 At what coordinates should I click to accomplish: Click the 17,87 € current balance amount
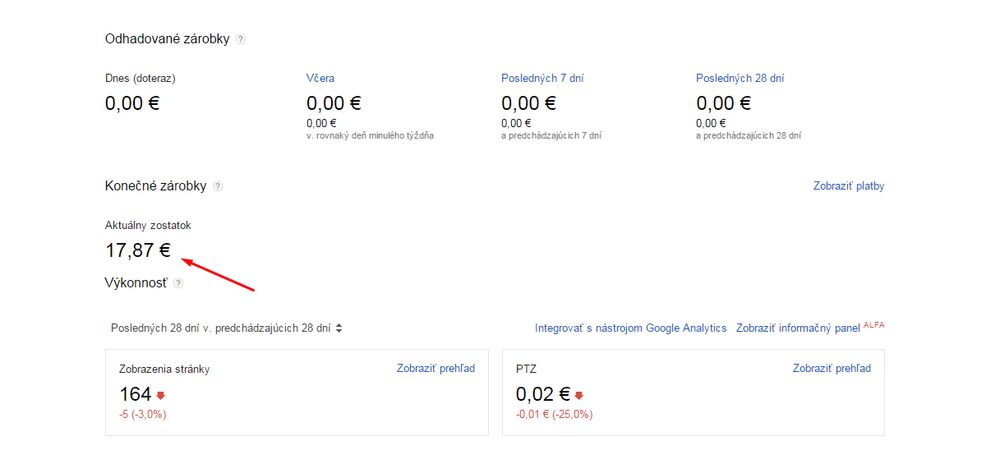tap(138, 250)
